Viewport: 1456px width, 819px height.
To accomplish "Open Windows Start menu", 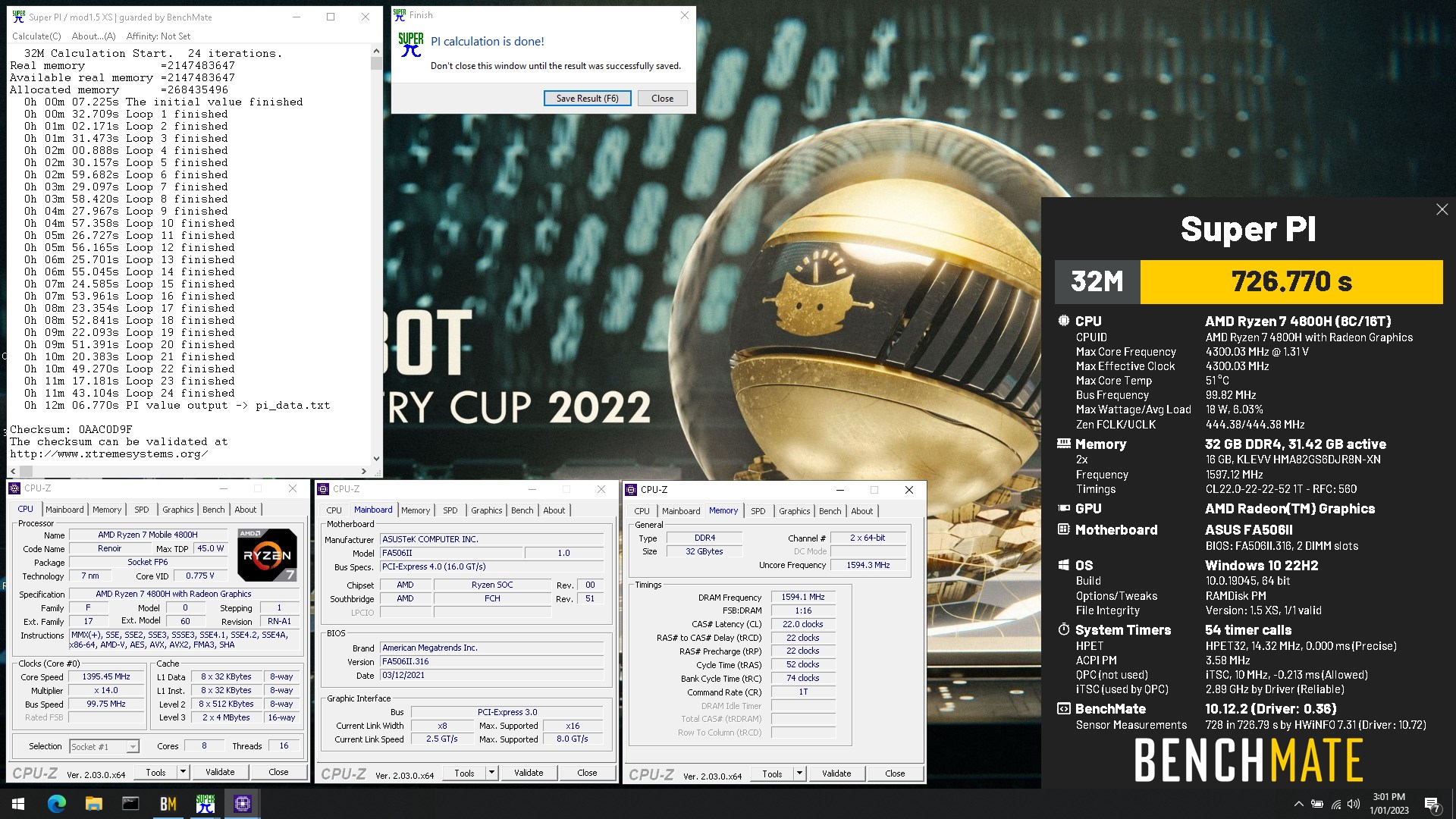I will click(18, 804).
